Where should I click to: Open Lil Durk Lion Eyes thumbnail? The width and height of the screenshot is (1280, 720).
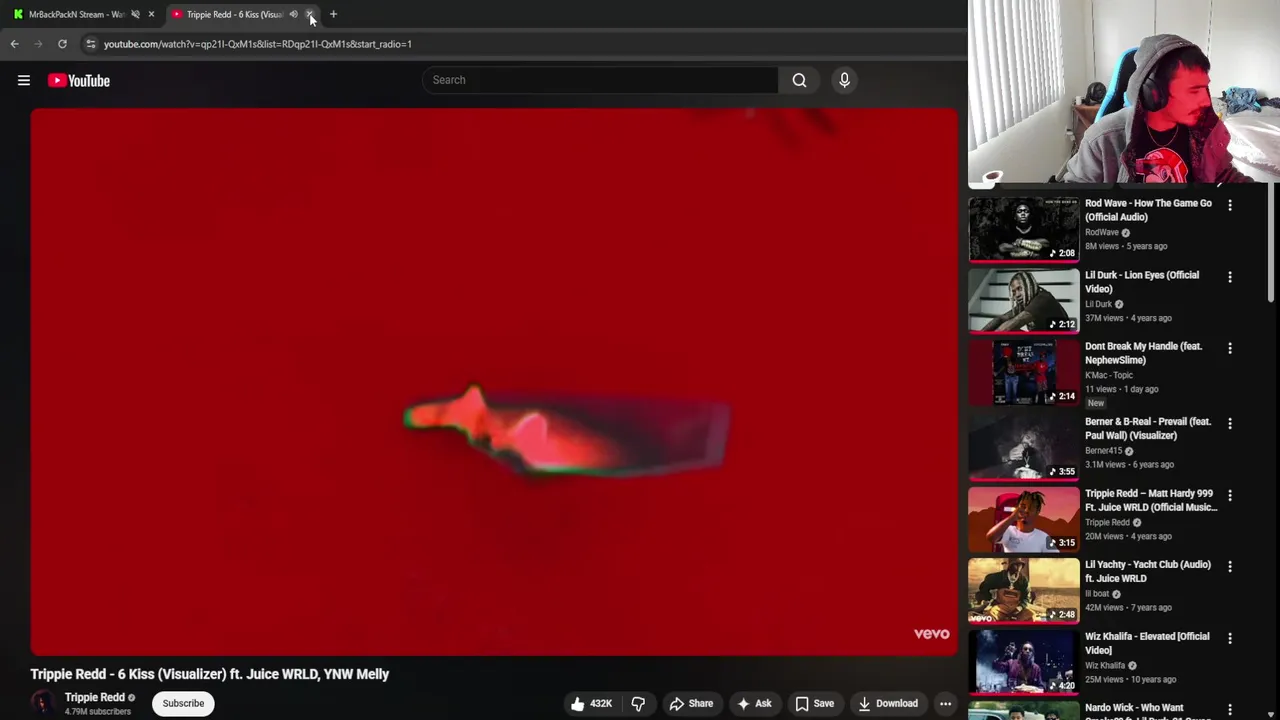pyautogui.click(x=1024, y=300)
